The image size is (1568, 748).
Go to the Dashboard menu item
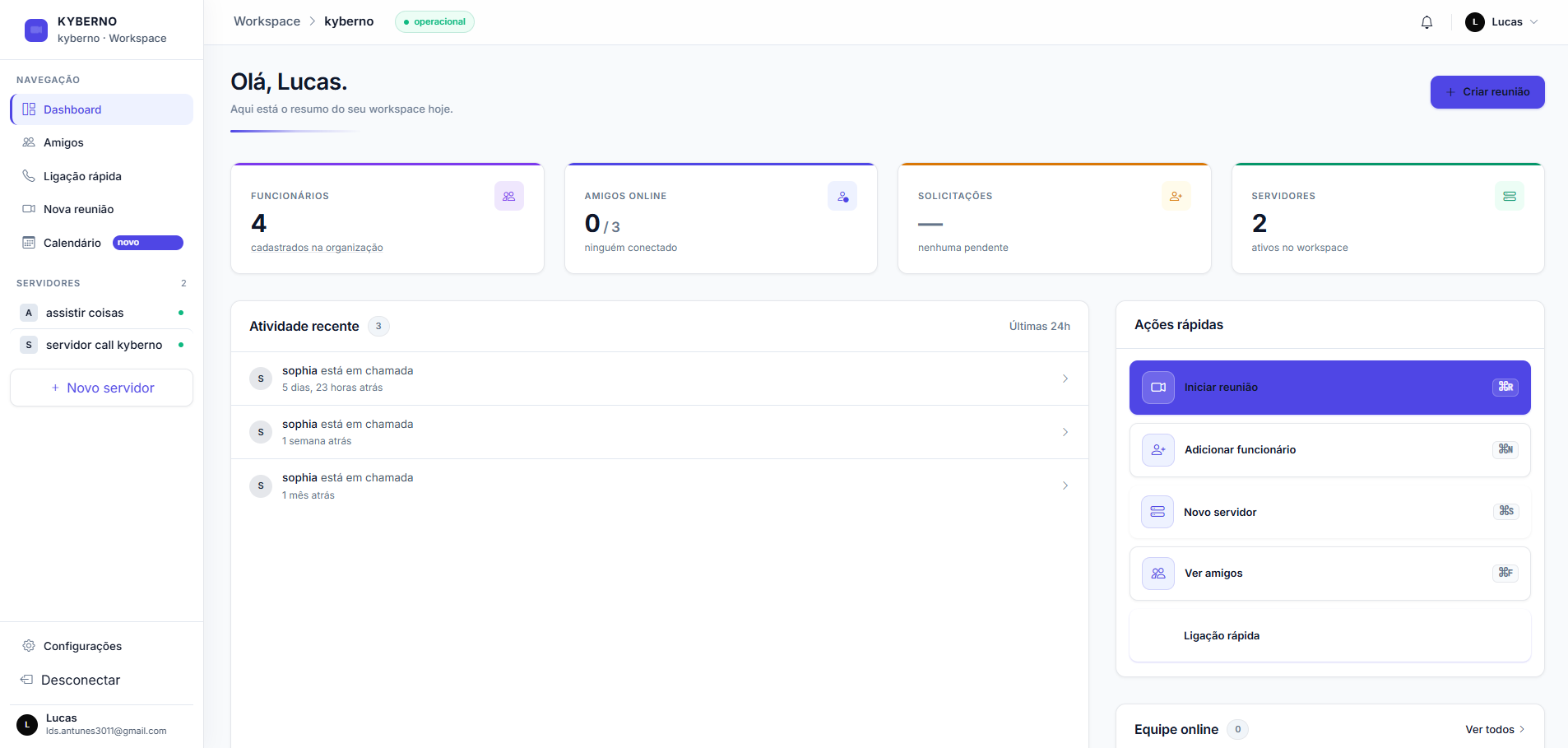tap(102, 109)
